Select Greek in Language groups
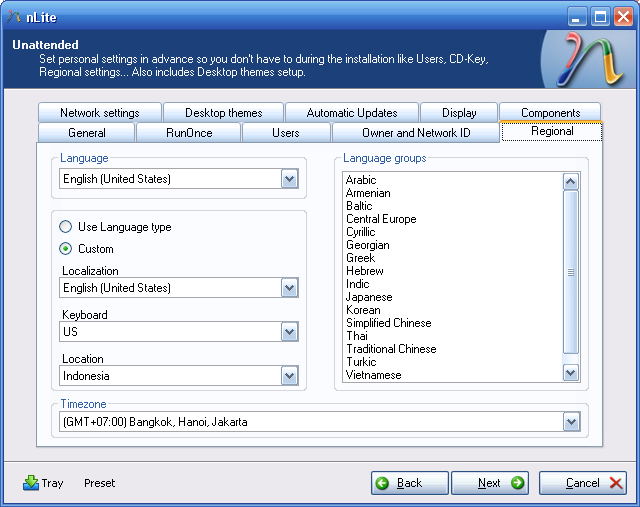Image resolution: width=640 pixels, height=507 pixels. click(x=360, y=258)
